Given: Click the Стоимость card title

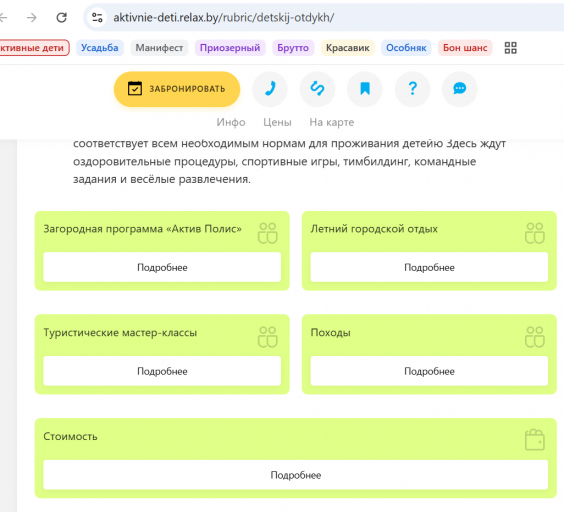Looking at the screenshot, I should pos(70,436).
